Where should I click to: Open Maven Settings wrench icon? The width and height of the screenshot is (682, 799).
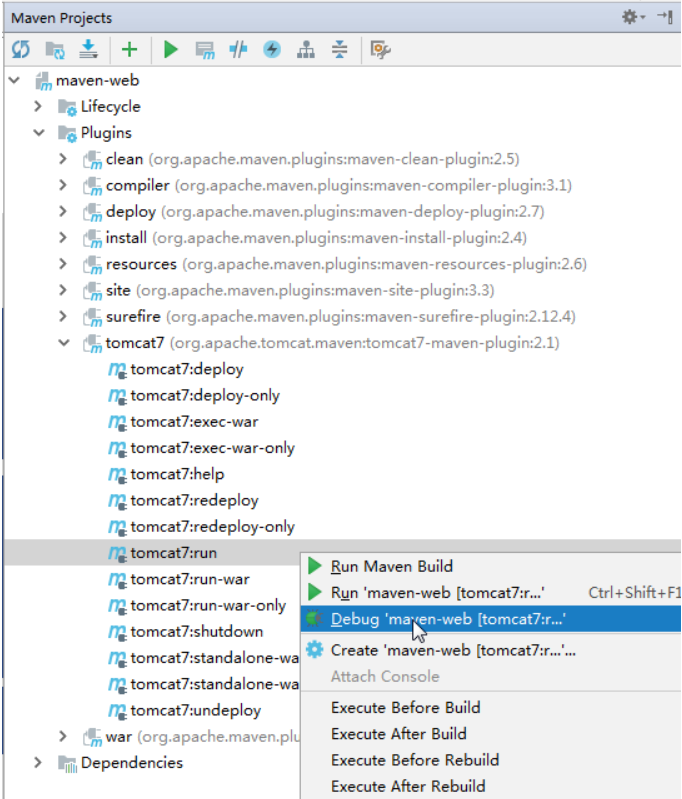point(380,50)
